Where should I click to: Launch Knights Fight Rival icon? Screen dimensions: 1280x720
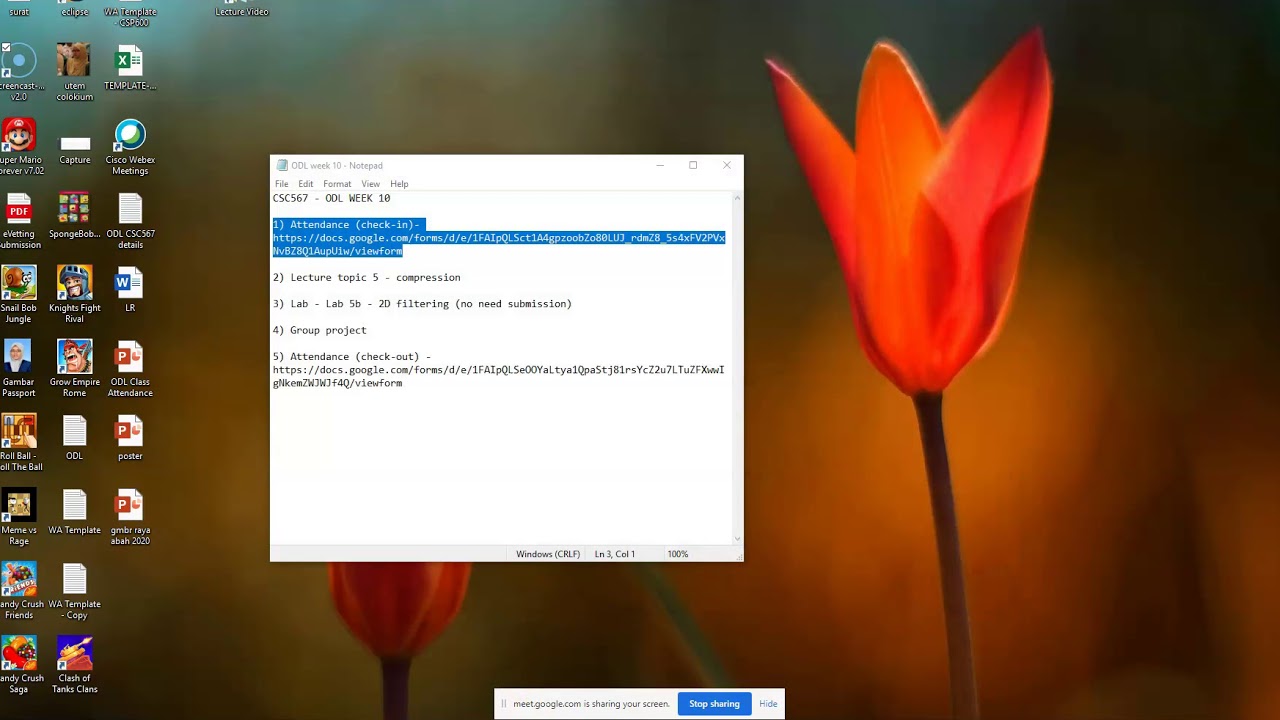click(x=74, y=295)
